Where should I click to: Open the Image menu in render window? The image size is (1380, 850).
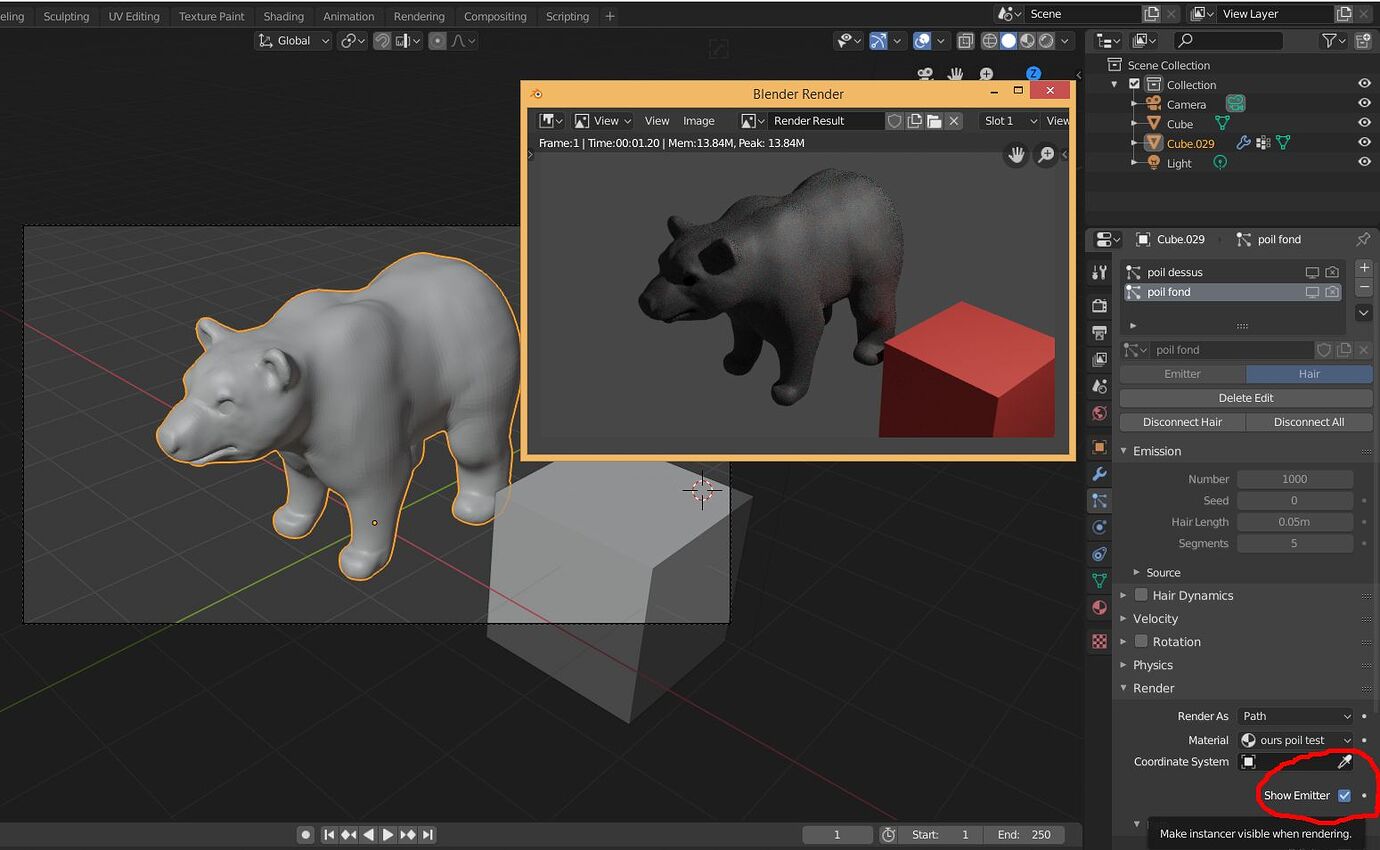tap(698, 121)
